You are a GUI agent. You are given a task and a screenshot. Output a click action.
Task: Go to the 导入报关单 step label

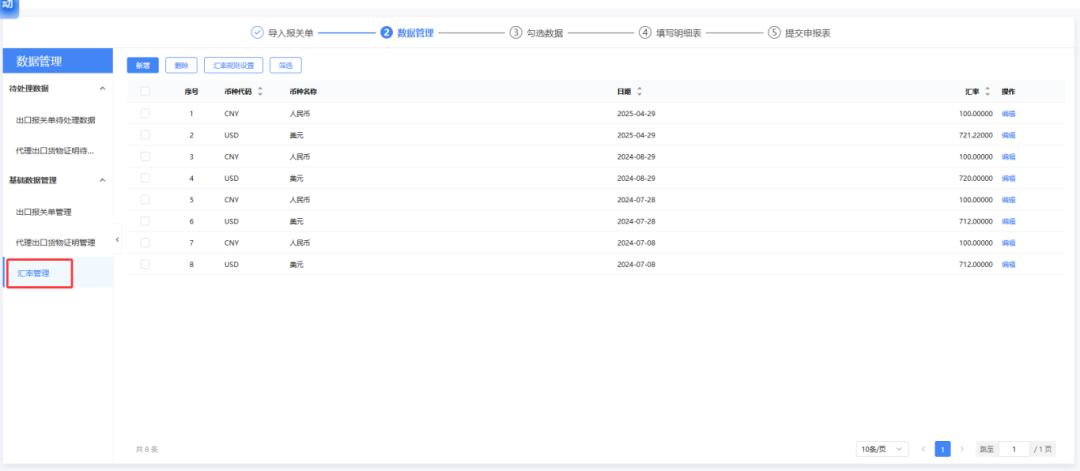291,32
